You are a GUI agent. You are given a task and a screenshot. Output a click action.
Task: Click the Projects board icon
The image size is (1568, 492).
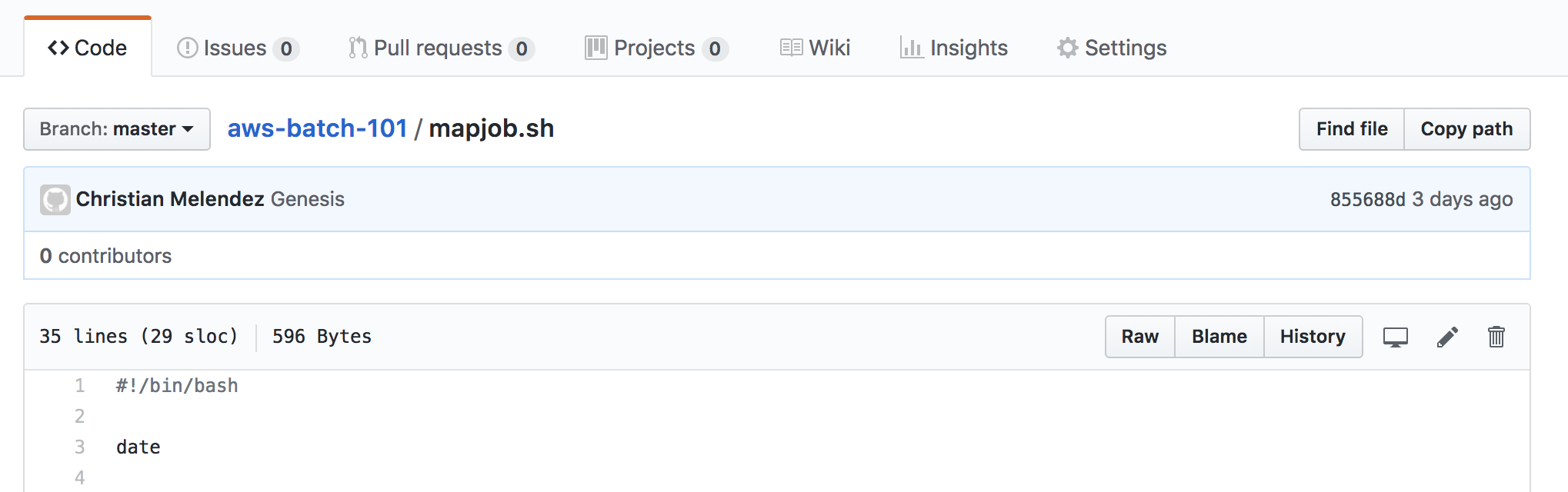pos(596,47)
